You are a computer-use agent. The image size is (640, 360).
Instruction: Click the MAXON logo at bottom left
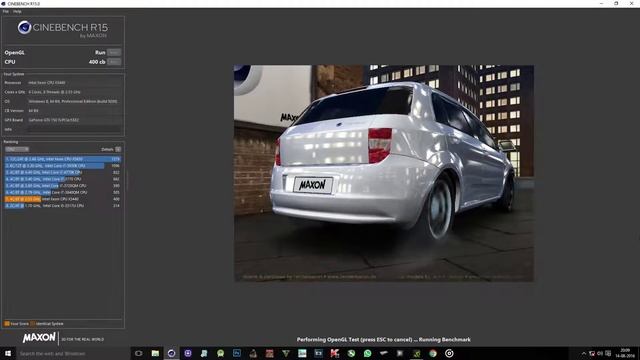(39, 338)
